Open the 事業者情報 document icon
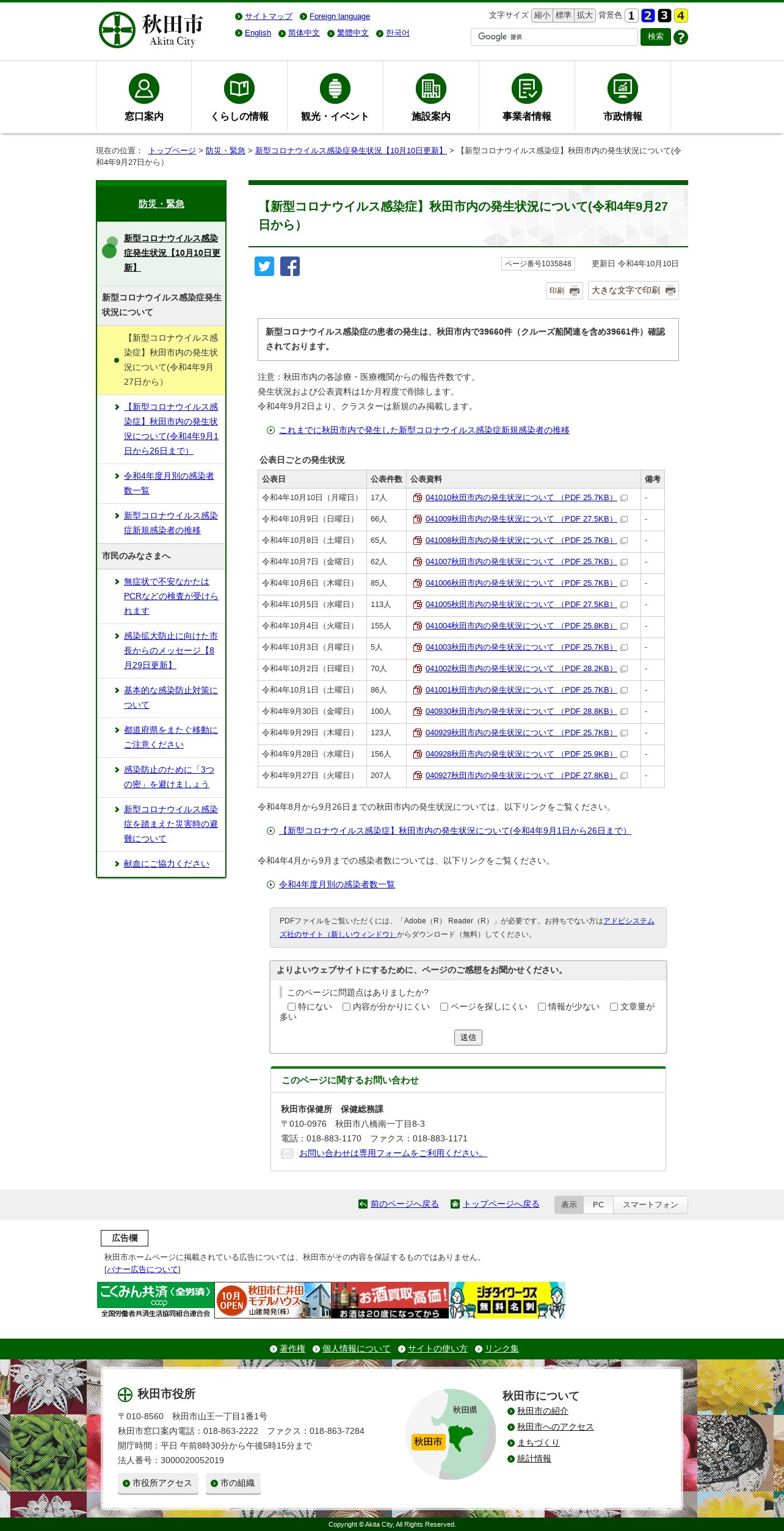The height and width of the screenshot is (1531, 784). (527, 88)
